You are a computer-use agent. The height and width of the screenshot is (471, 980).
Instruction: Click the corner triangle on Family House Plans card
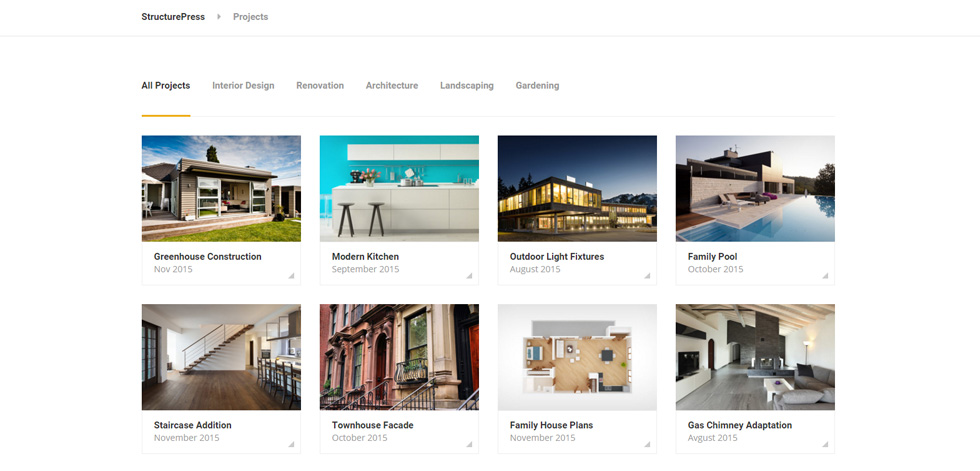click(648, 445)
